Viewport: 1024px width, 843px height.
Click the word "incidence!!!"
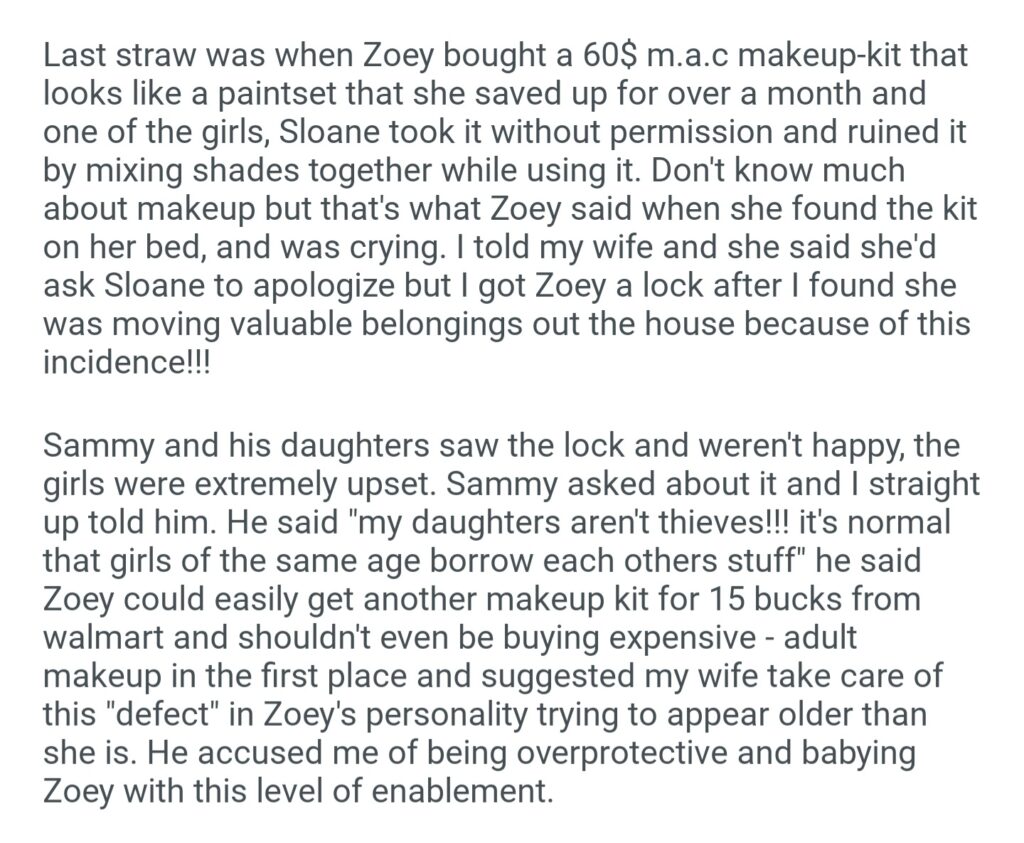[121, 363]
